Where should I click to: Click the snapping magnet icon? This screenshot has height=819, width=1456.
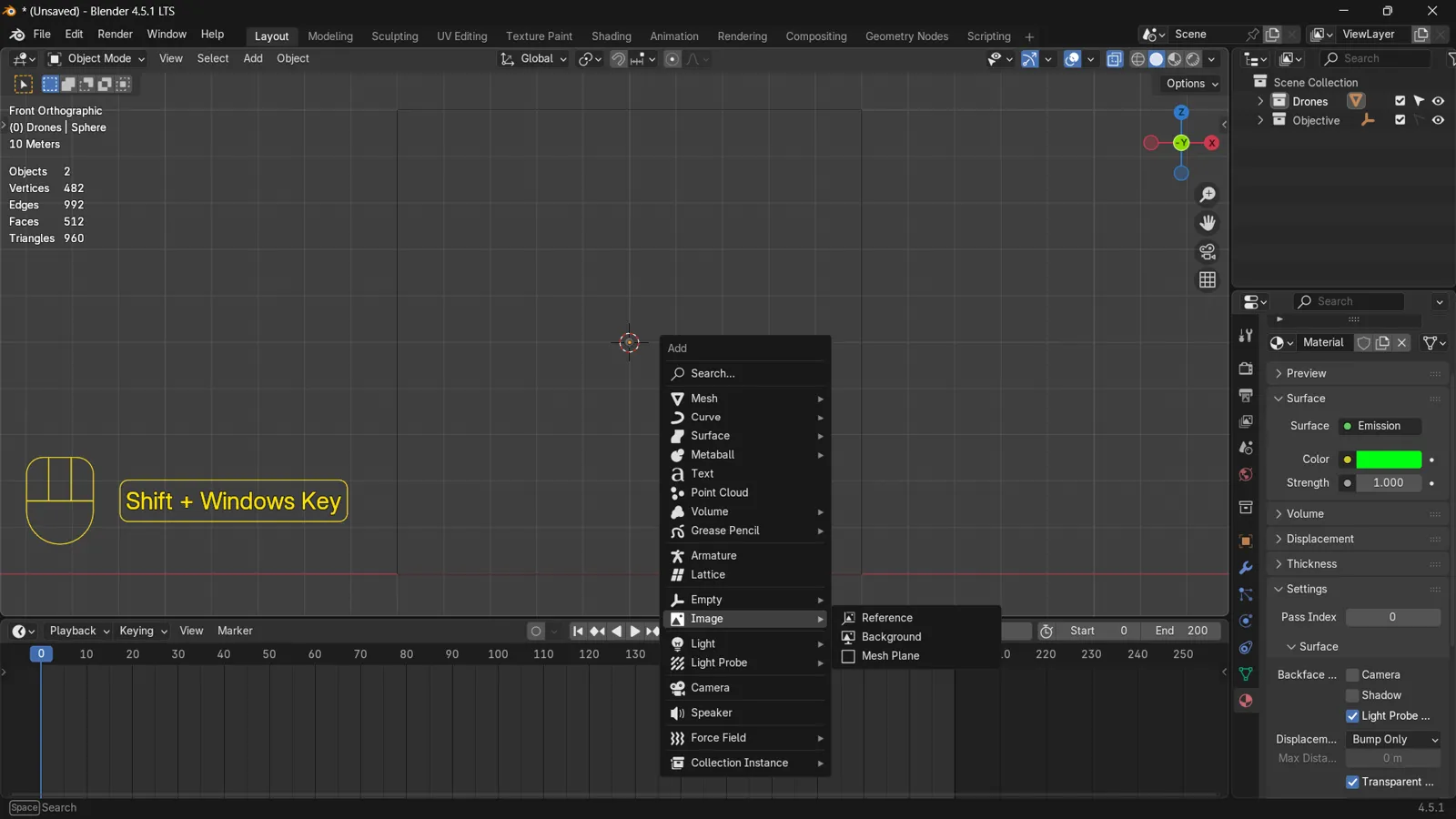pyautogui.click(x=618, y=59)
